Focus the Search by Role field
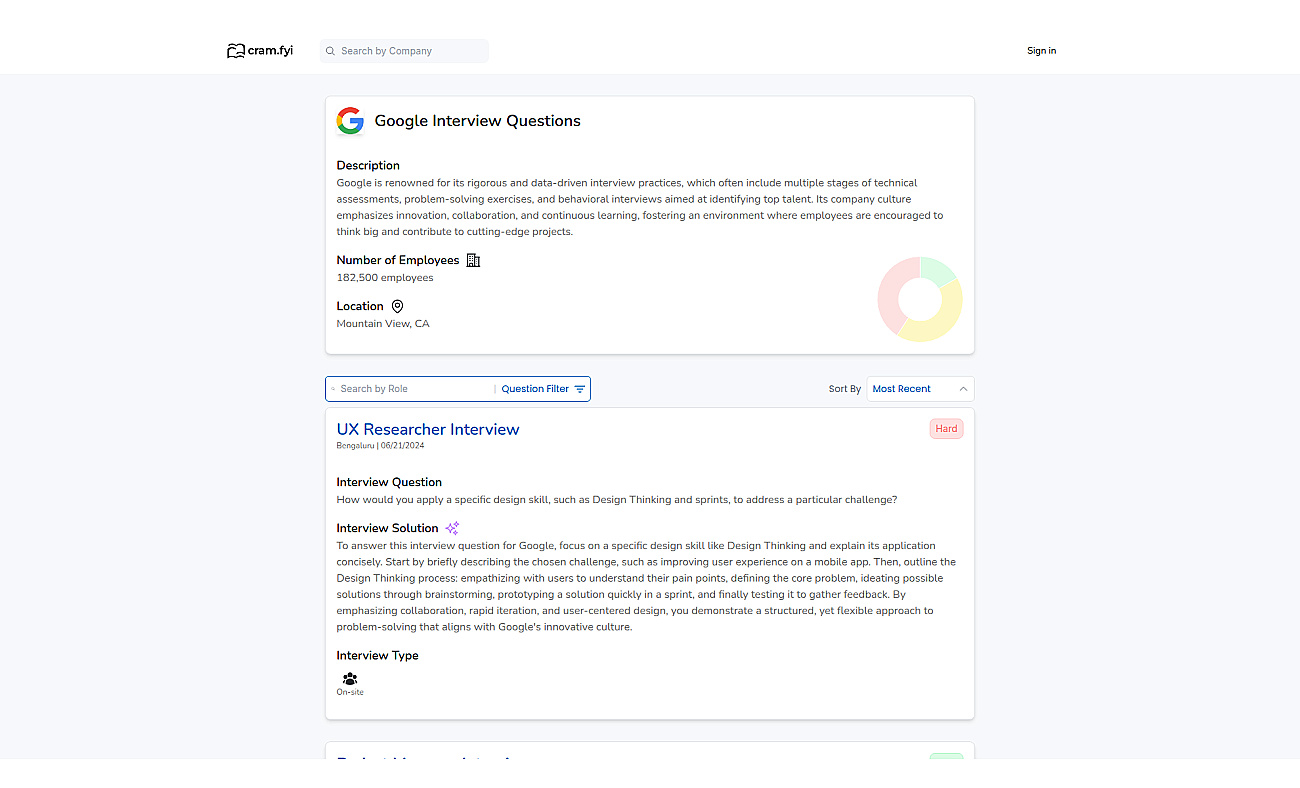Image resolution: width=1300 pixels, height=788 pixels. pos(412,389)
